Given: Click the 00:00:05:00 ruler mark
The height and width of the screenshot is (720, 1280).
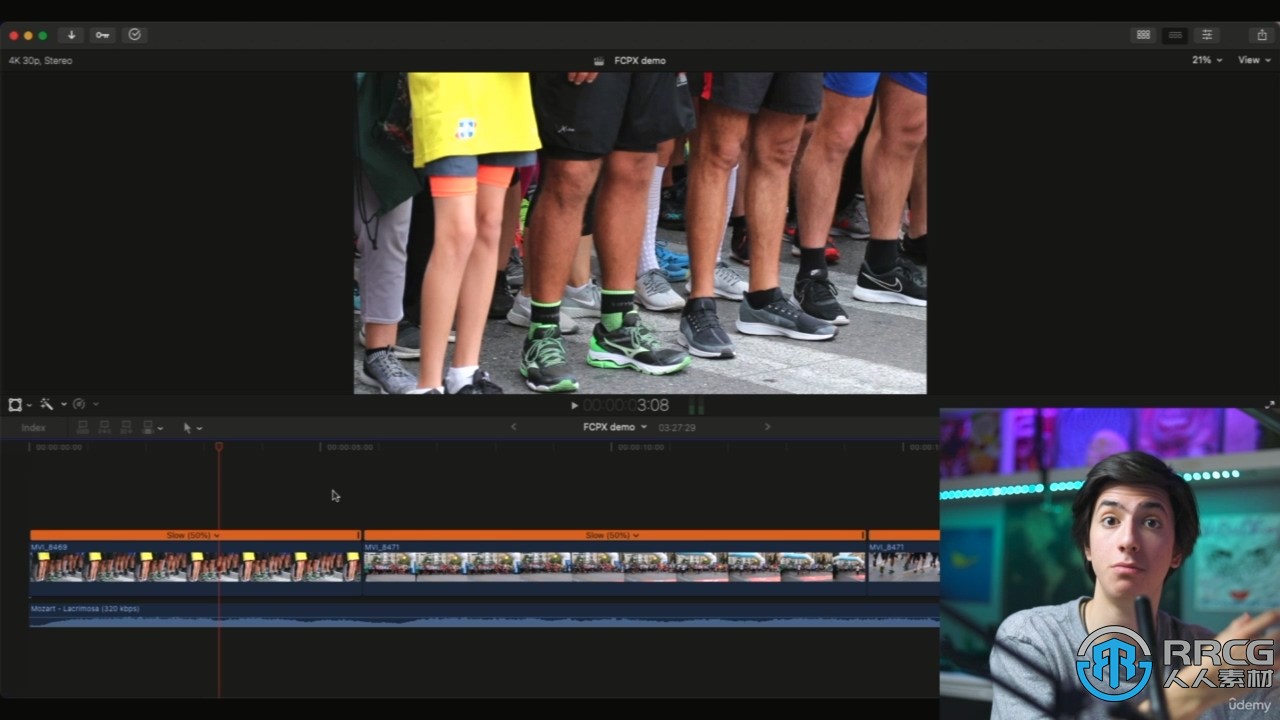Looking at the screenshot, I should 350,447.
